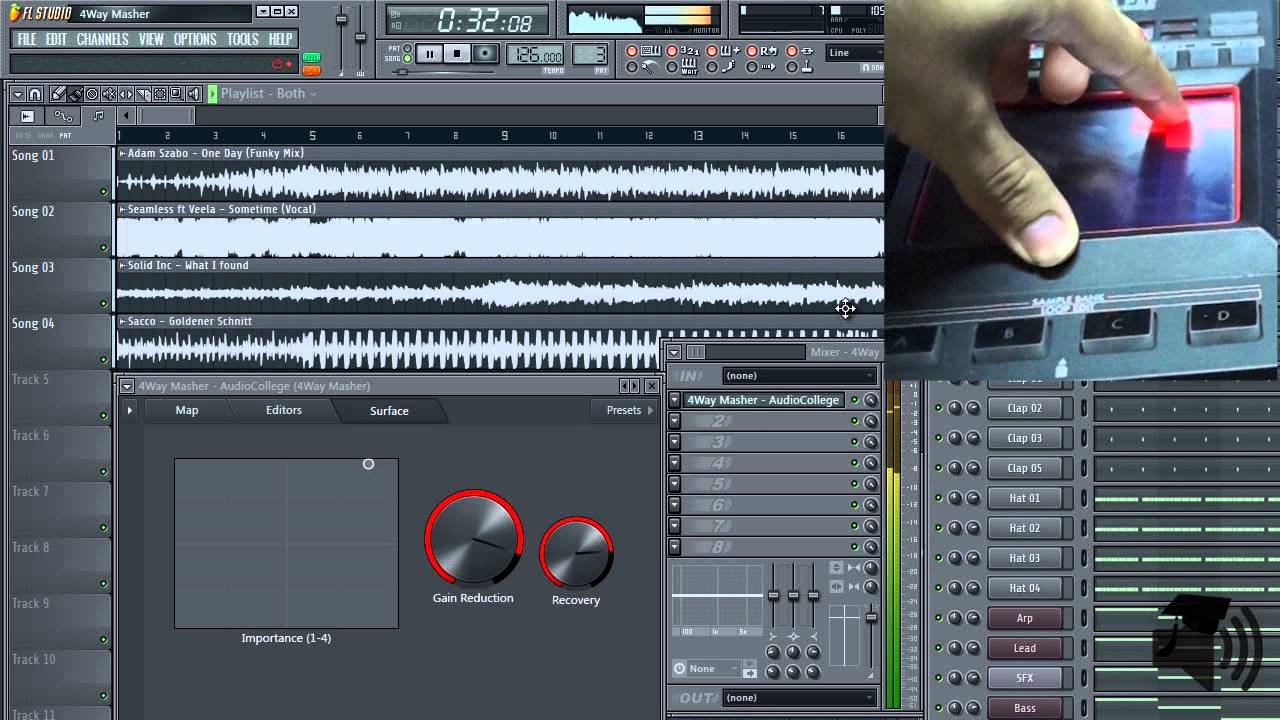Open the HELP menu
Image resolution: width=1280 pixels, height=720 pixels.
[280, 39]
